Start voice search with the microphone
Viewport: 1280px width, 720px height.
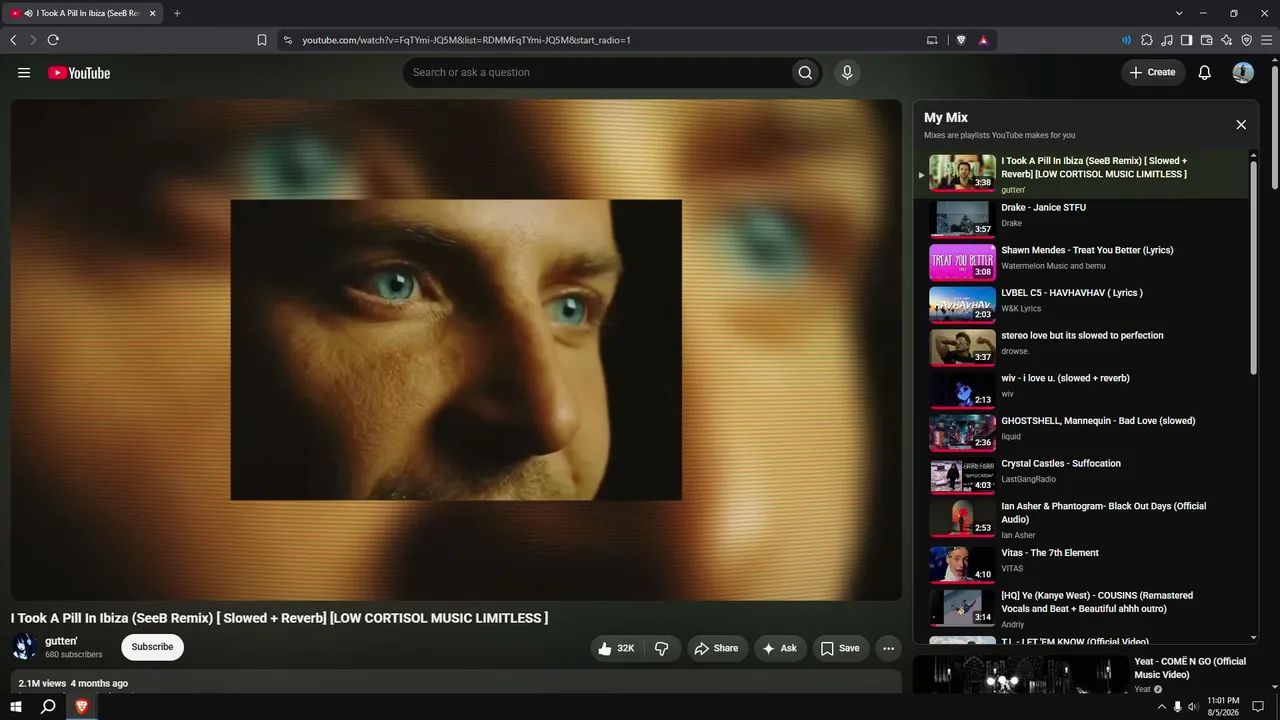pos(847,72)
